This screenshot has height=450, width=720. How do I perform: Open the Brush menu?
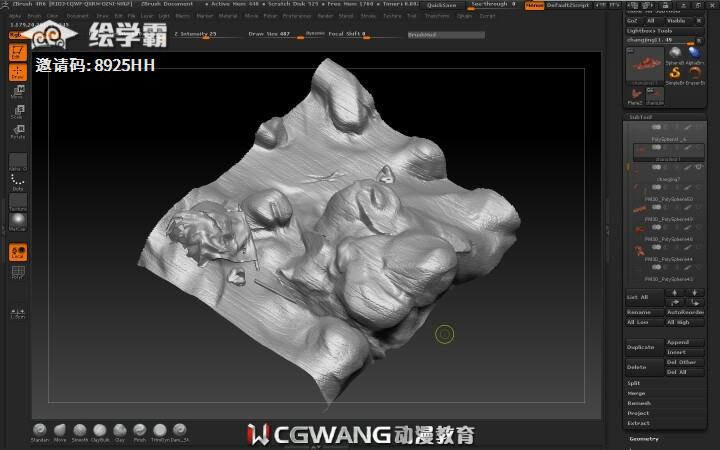coord(34,16)
